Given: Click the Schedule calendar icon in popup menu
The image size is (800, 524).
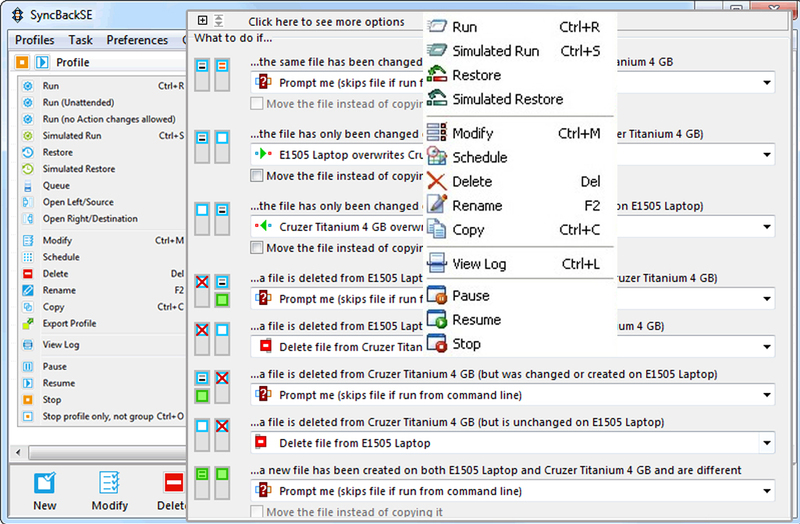Looking at the screenshot, I should (437, 157).
